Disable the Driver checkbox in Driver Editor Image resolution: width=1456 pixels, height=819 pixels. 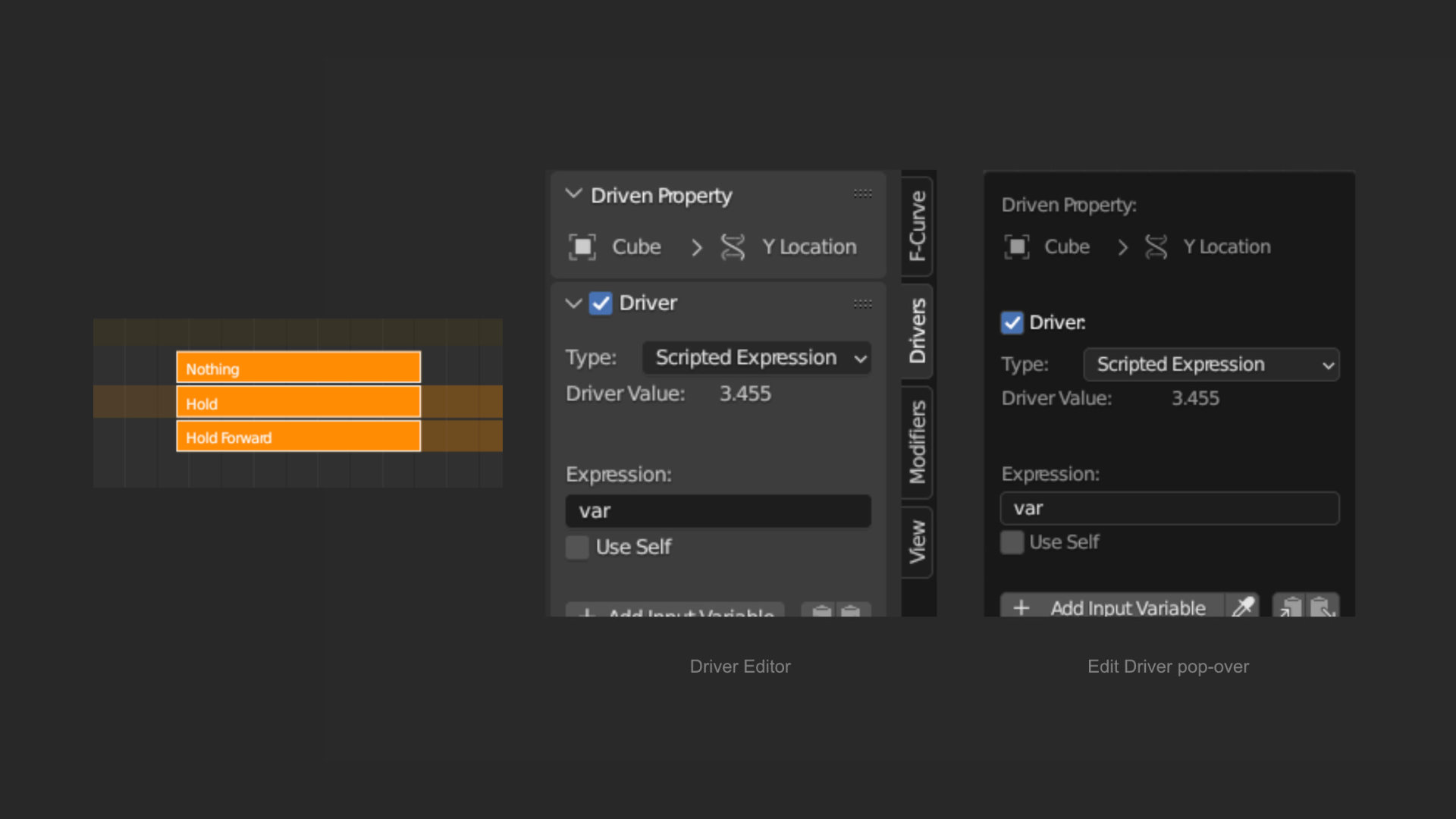pyautogui.click(x=601, y=303)
